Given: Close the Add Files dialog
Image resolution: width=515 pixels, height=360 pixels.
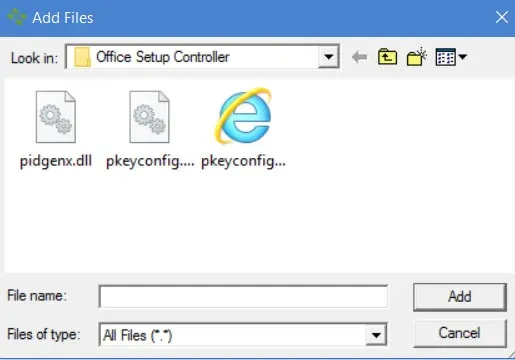Looking at the screenshot, I should tap(502, 17).
